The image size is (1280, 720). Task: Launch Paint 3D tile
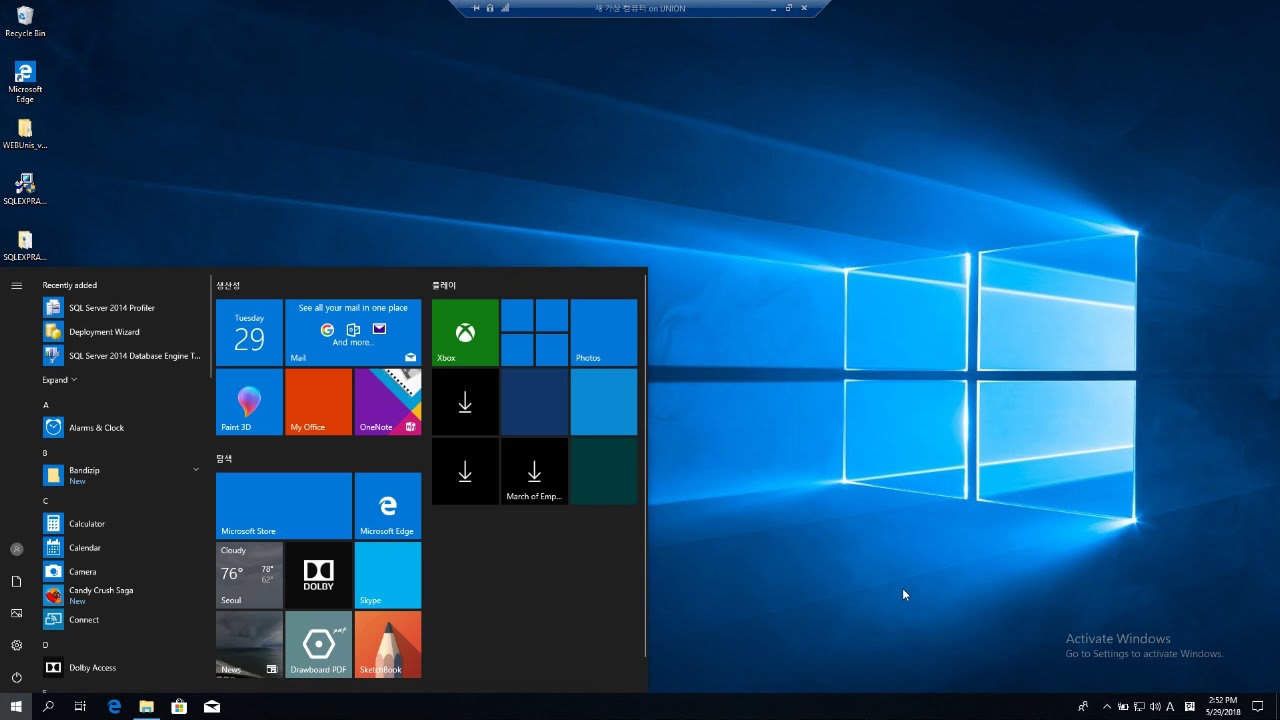pyautogui.click(x=249, y=402)
